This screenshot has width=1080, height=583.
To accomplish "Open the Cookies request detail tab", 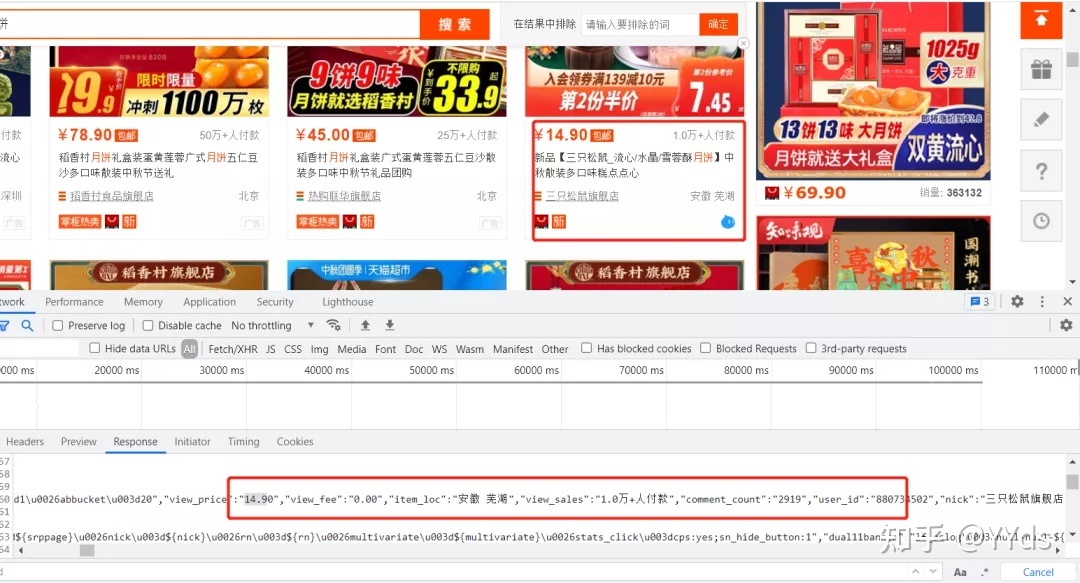I will coord(295,442).
